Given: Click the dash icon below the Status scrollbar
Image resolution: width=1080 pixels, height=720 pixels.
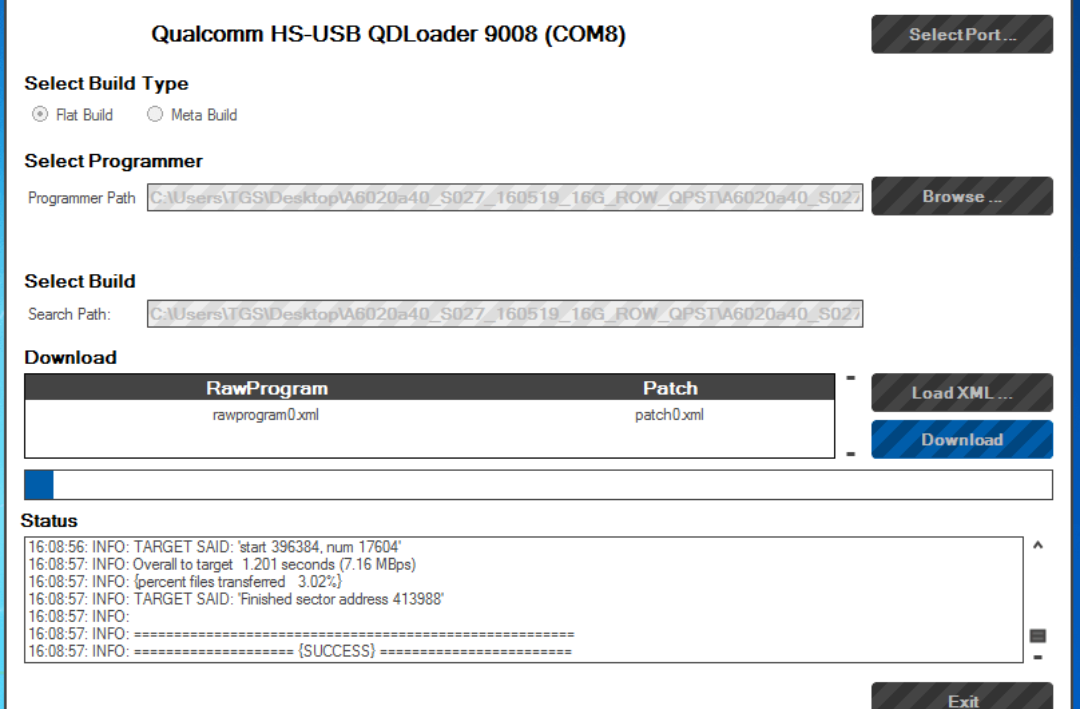Looking at the screenshot, I should (x=1037, y=657).
